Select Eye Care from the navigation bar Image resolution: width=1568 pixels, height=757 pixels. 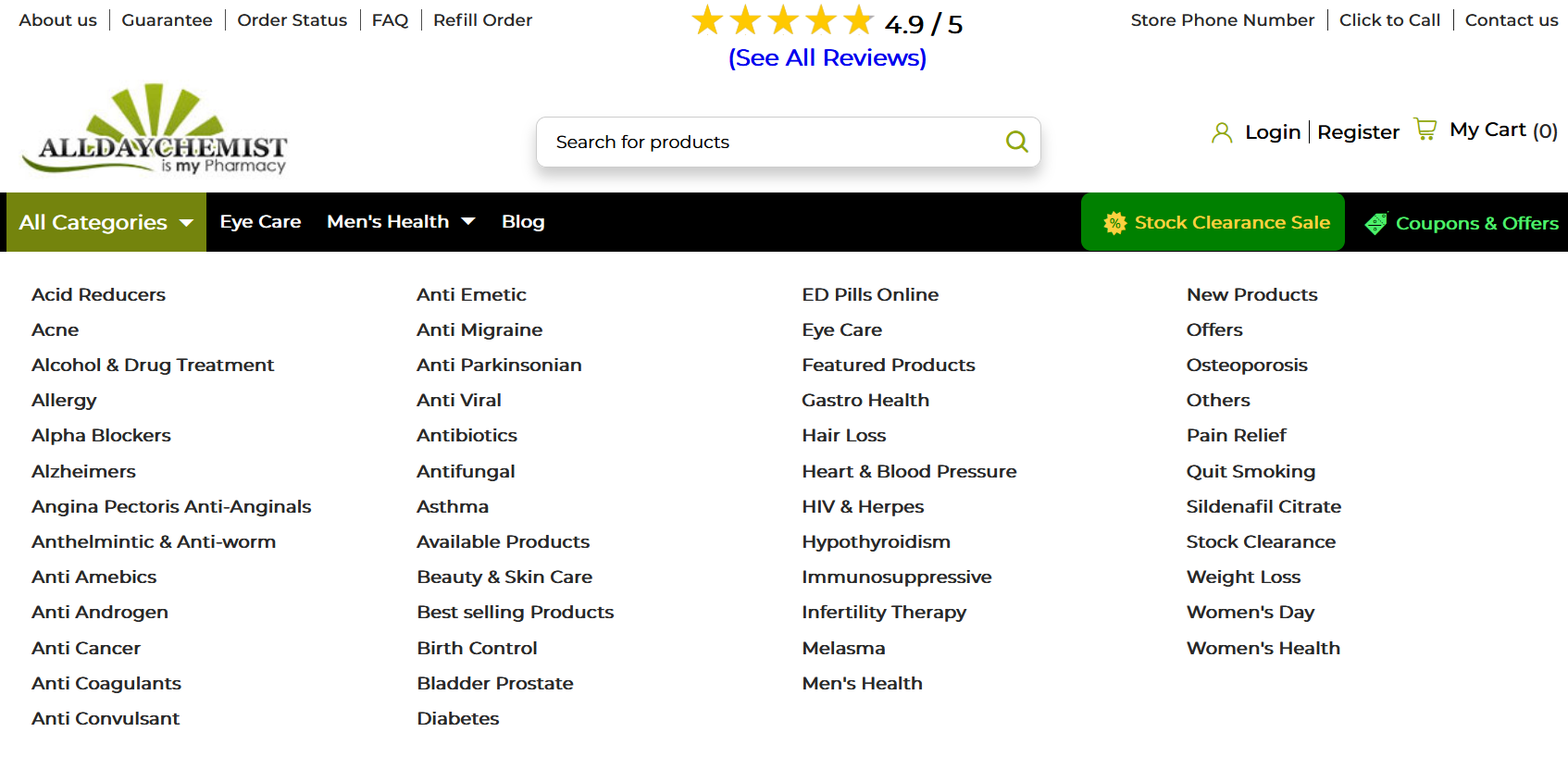tap(260, 221)
